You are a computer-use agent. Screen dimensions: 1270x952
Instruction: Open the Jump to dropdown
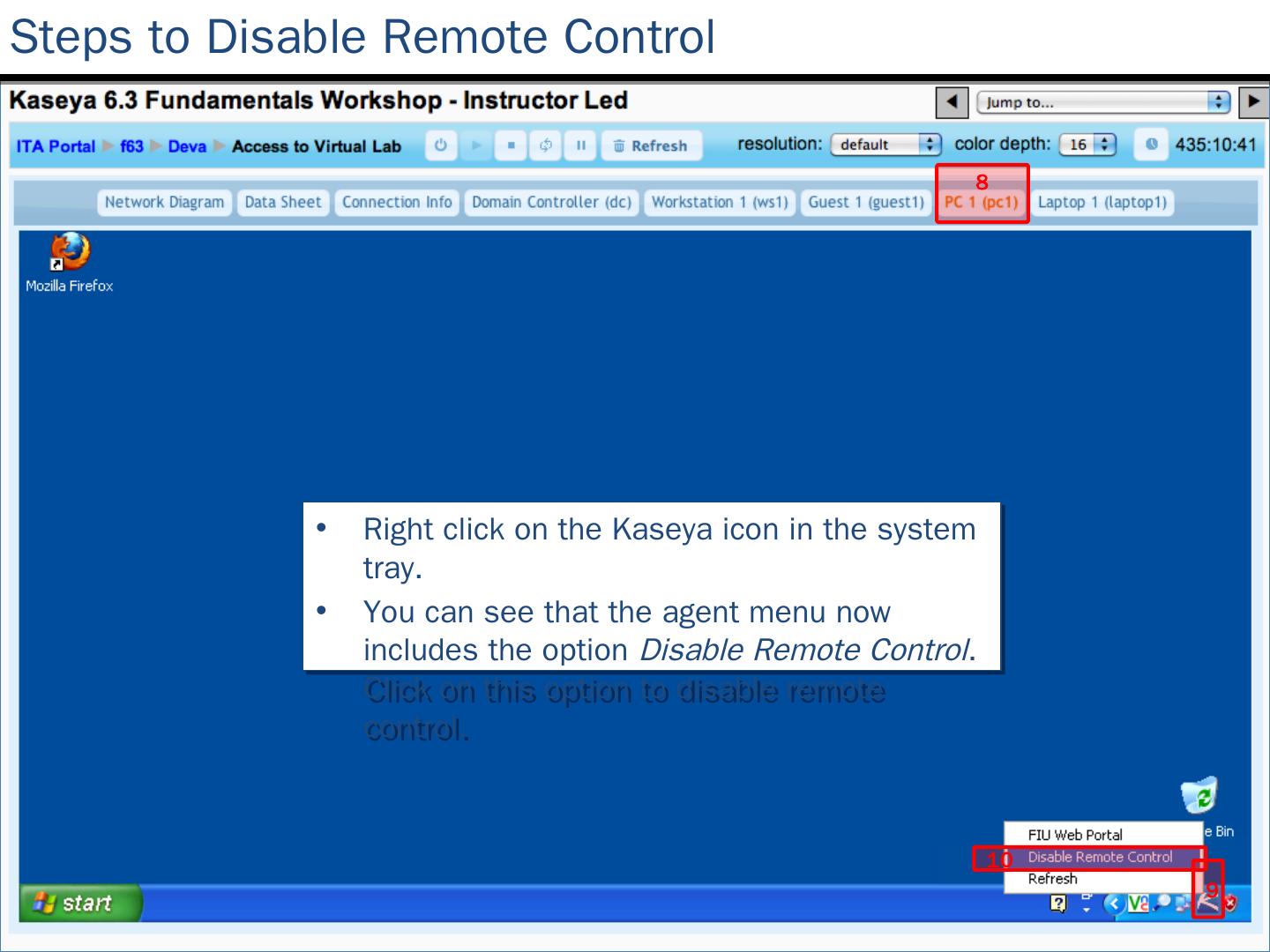click(x=1102, y=102)
